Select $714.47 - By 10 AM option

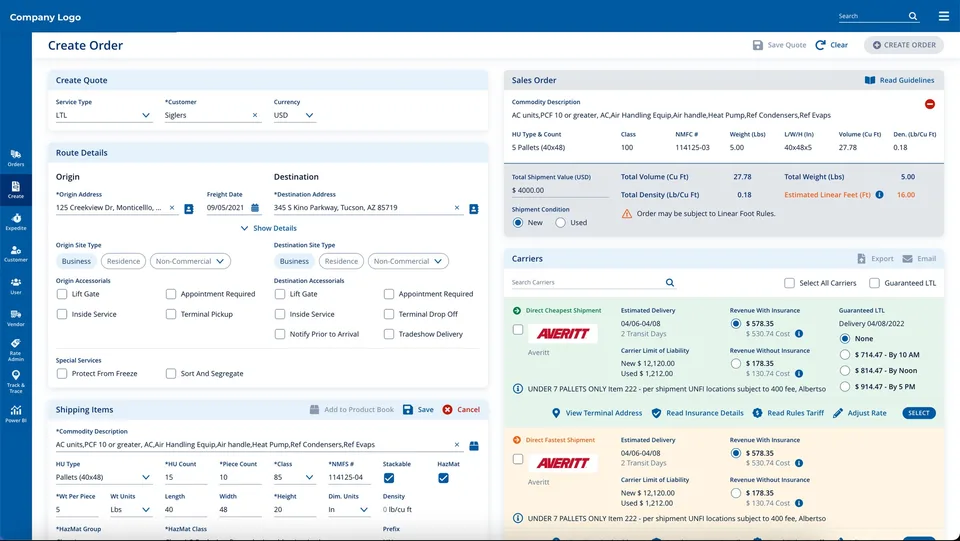[x=845, y=354]
